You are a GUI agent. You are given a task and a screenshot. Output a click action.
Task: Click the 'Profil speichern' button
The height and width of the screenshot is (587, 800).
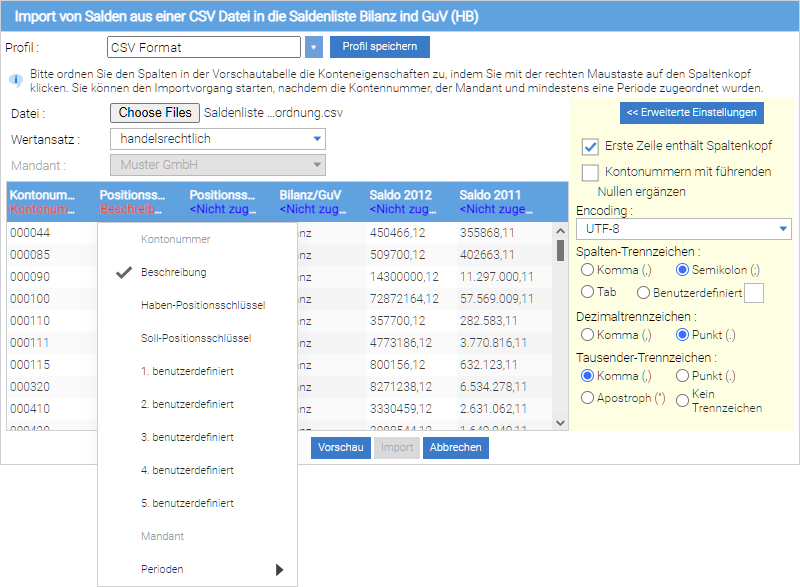[x=379, y=47]
